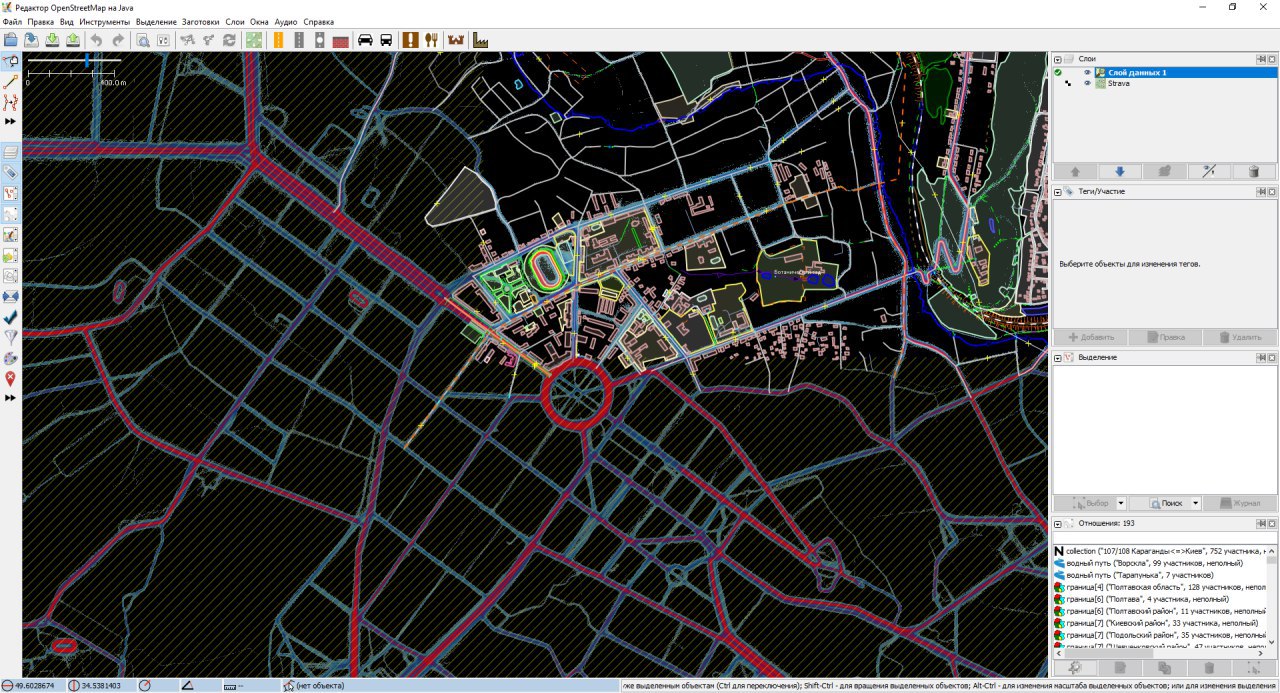Image resolution: width=1280 pixels, height=693 pixels.
Task: Click the factory preset icon
Action: click(x=480, y=40)
